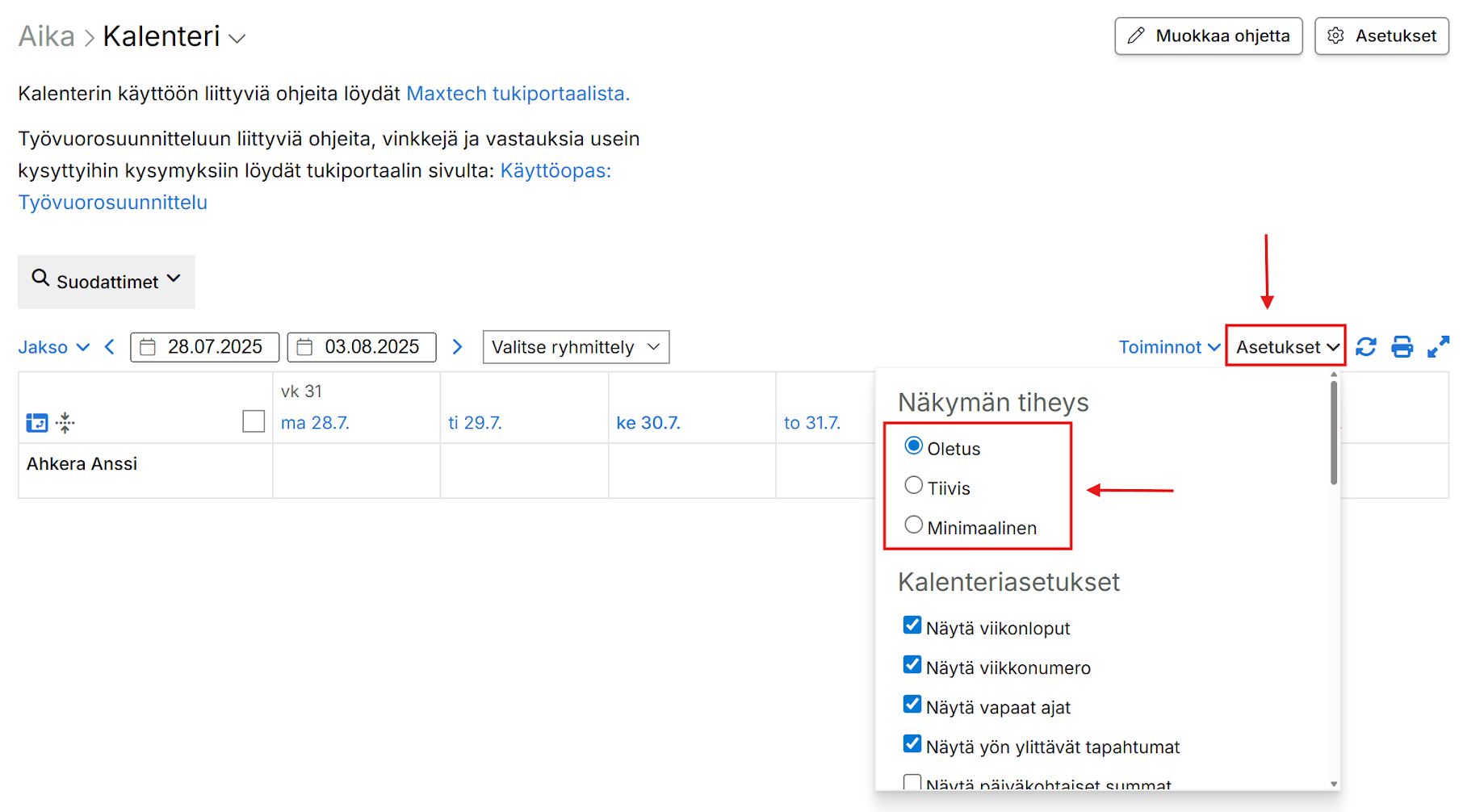The width and height of the screenshot is (1463, 812).
Task: Go to the next period arrow
Action: [457, 347]
